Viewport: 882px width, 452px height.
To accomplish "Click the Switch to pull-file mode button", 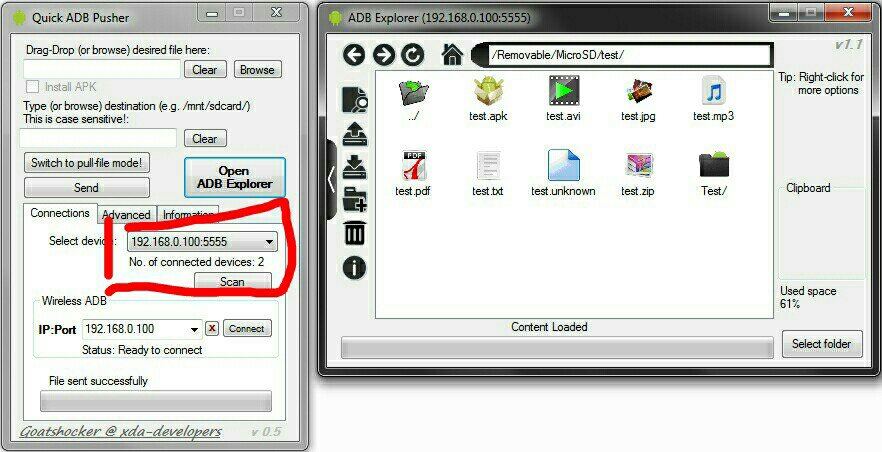I will click(x=87, y=163).
